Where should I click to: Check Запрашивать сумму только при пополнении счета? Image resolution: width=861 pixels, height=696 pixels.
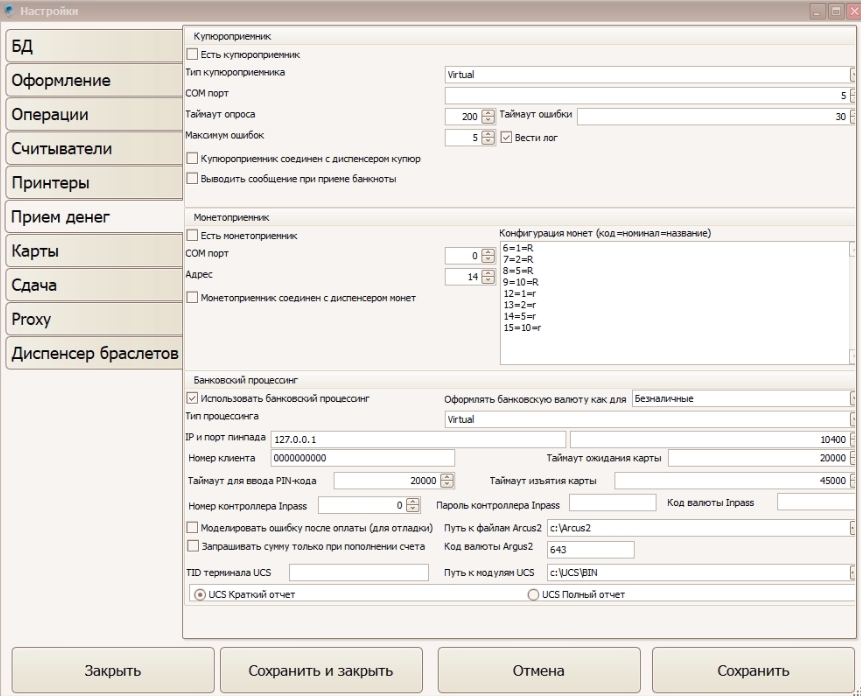tap(193, 546)
